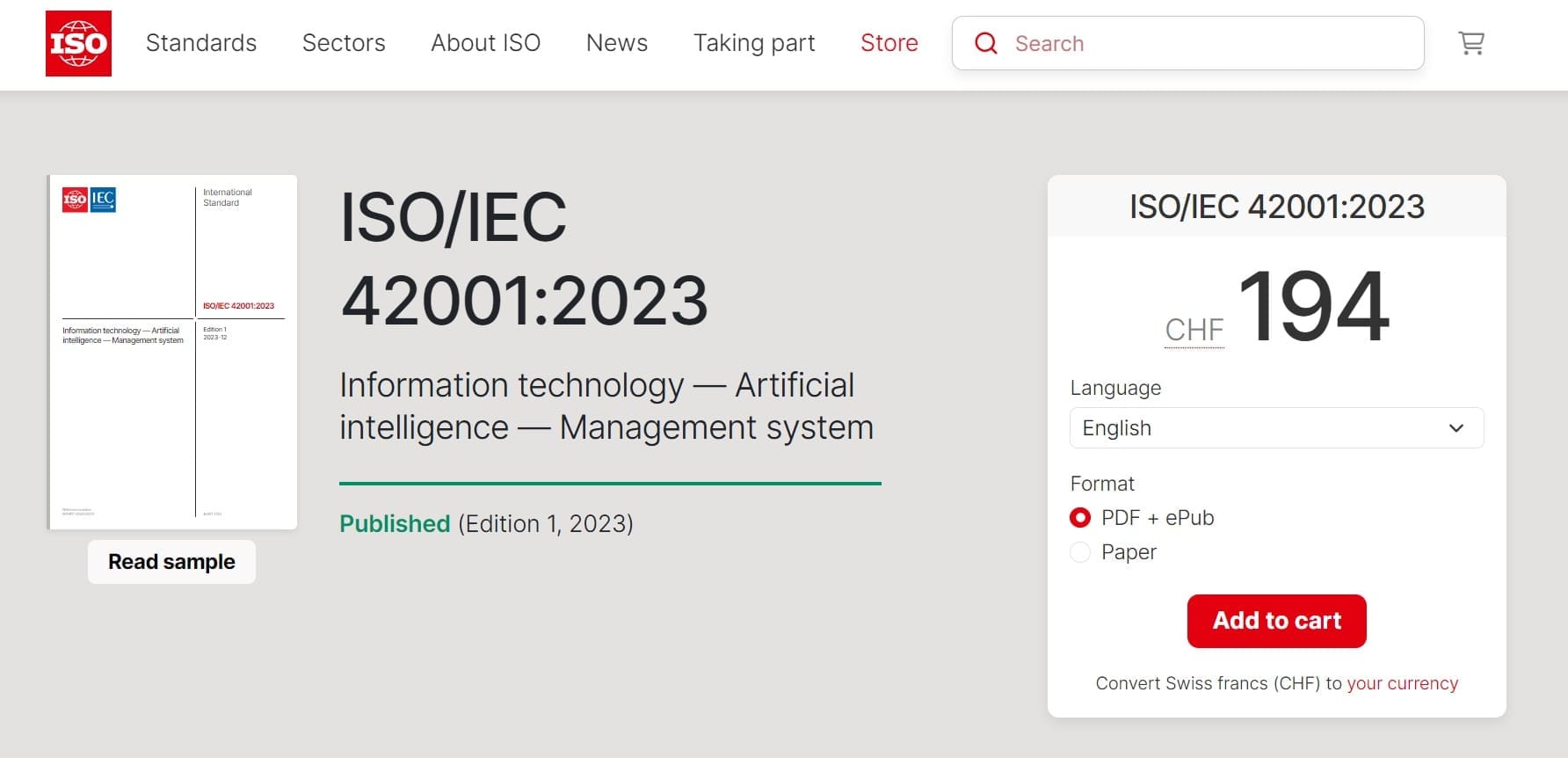Expand the Language dropdown showing English
1568x758 pixels.
tap(1276, 428)
